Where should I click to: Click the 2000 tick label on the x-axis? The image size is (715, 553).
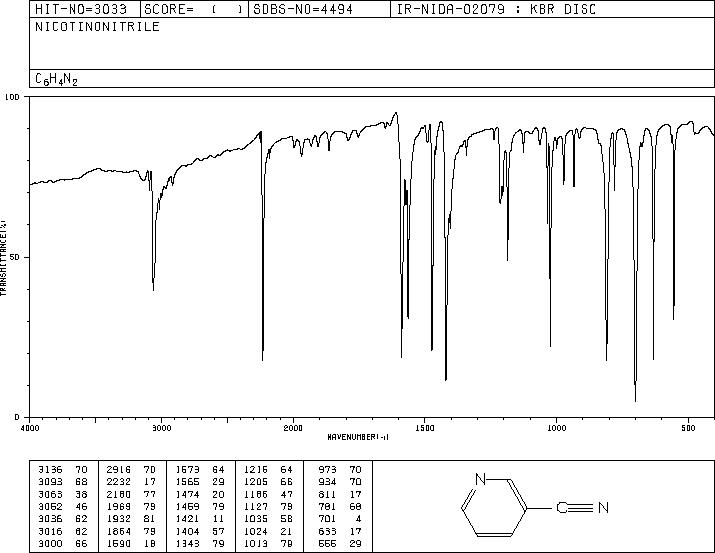click(293, 428)
